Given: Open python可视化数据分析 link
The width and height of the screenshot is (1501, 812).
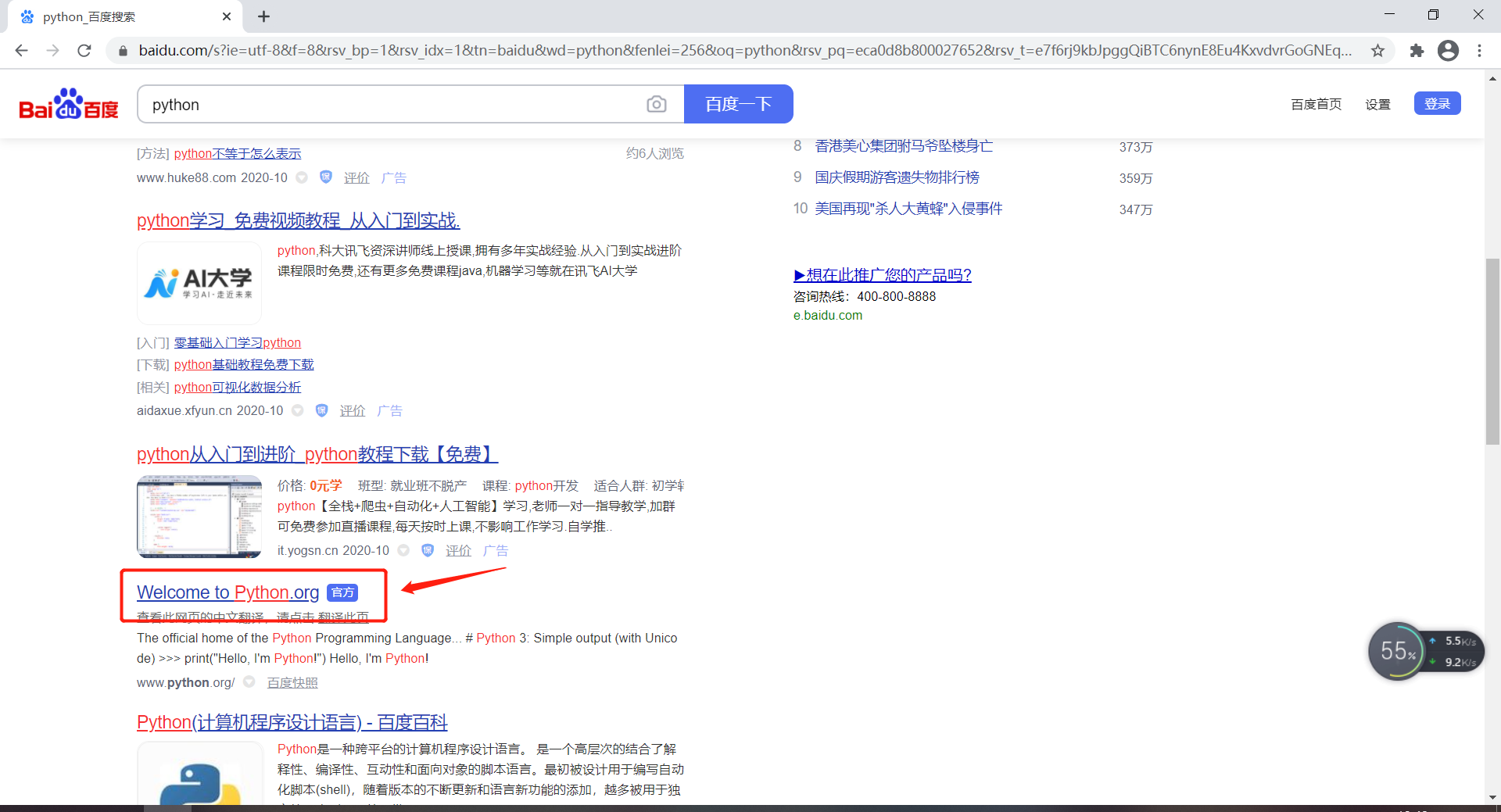Looking at the screenshot, I should pyautogui.click(x=238, y=387).
